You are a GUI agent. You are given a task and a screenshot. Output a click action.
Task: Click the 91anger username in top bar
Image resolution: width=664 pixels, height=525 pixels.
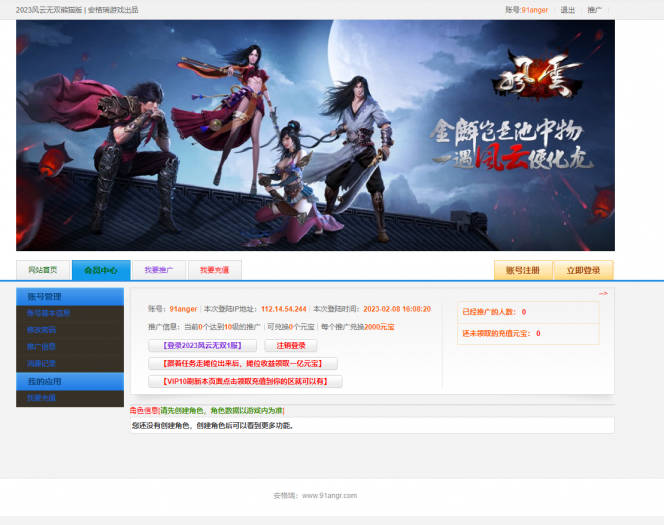pyautogui.click(x=535, y=9)
